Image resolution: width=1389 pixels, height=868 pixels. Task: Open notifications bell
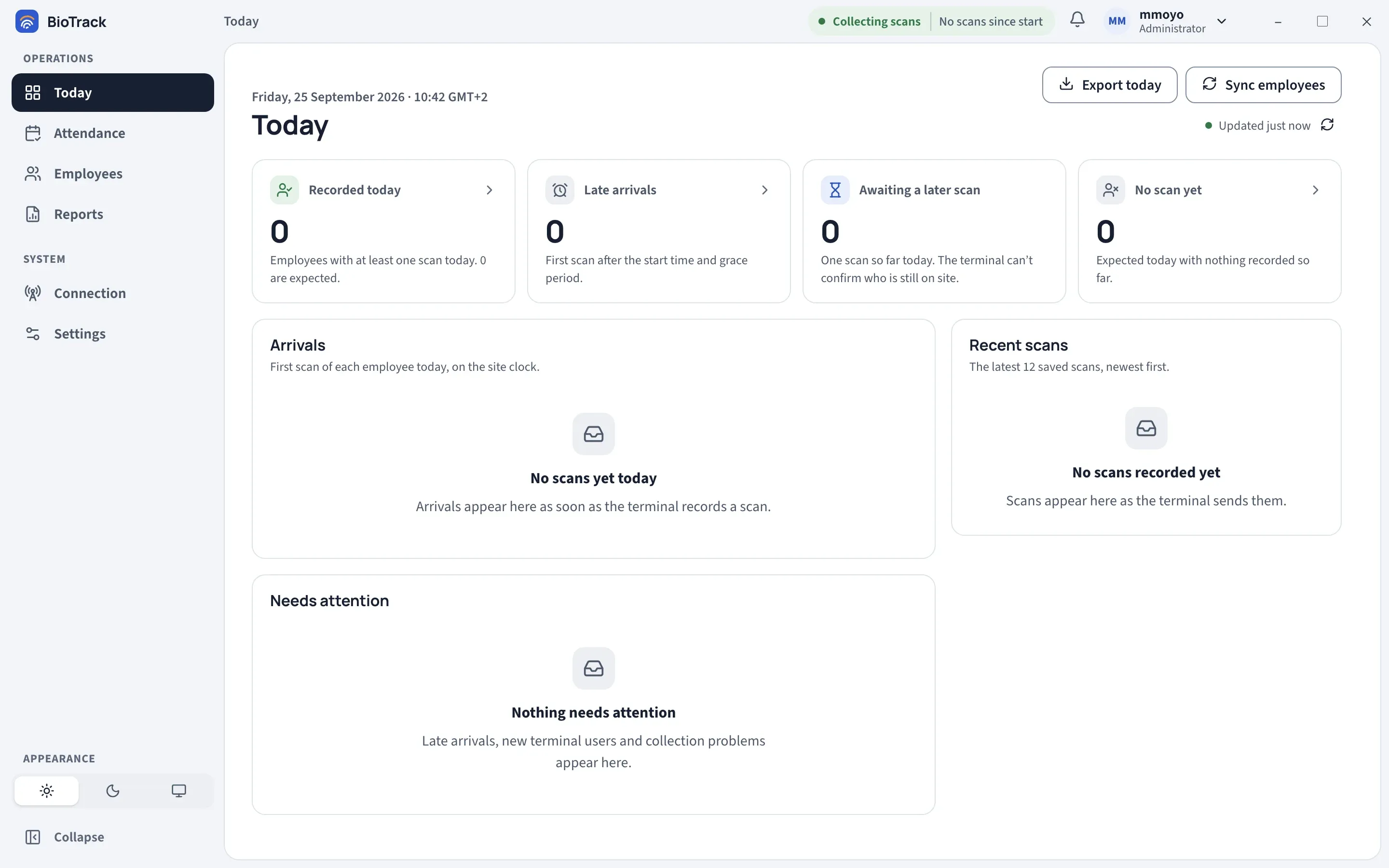(x=1077, y=19)
